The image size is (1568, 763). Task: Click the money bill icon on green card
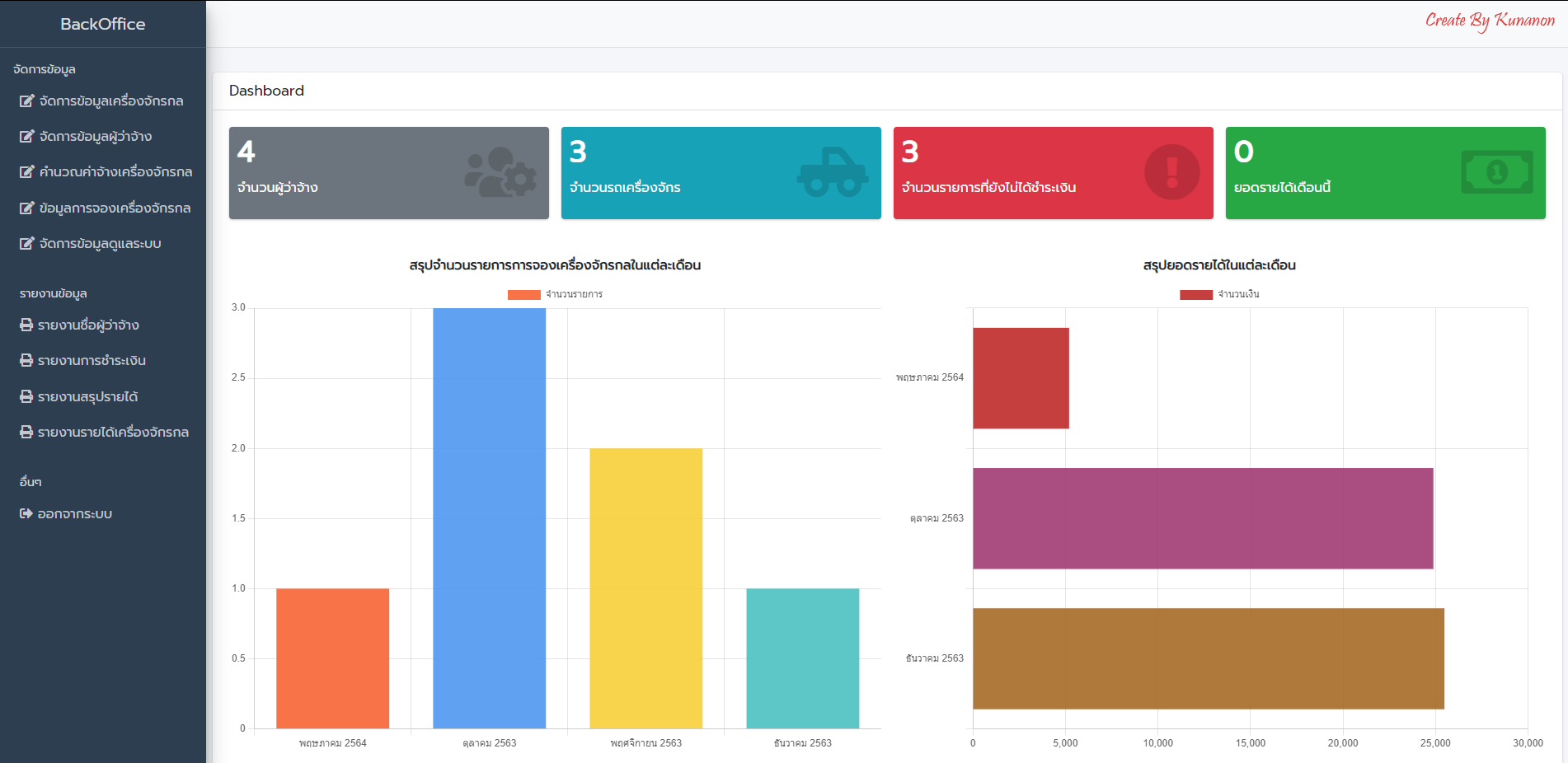1496,172
